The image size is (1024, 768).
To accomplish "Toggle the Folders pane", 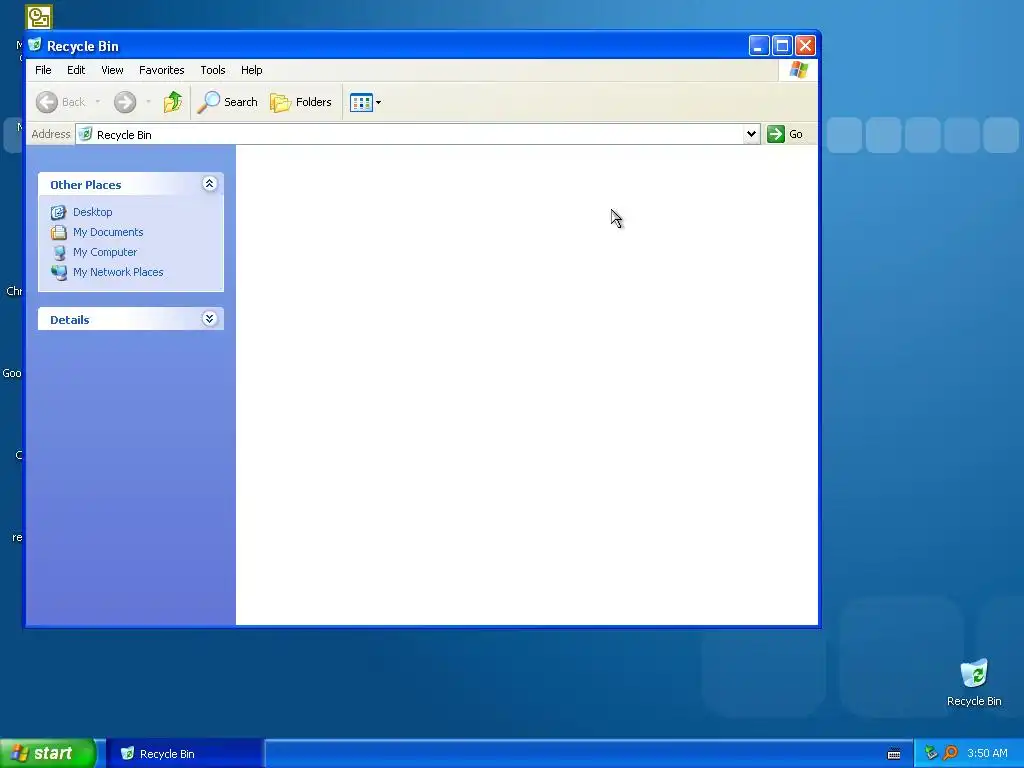I will tap(301, 102).
